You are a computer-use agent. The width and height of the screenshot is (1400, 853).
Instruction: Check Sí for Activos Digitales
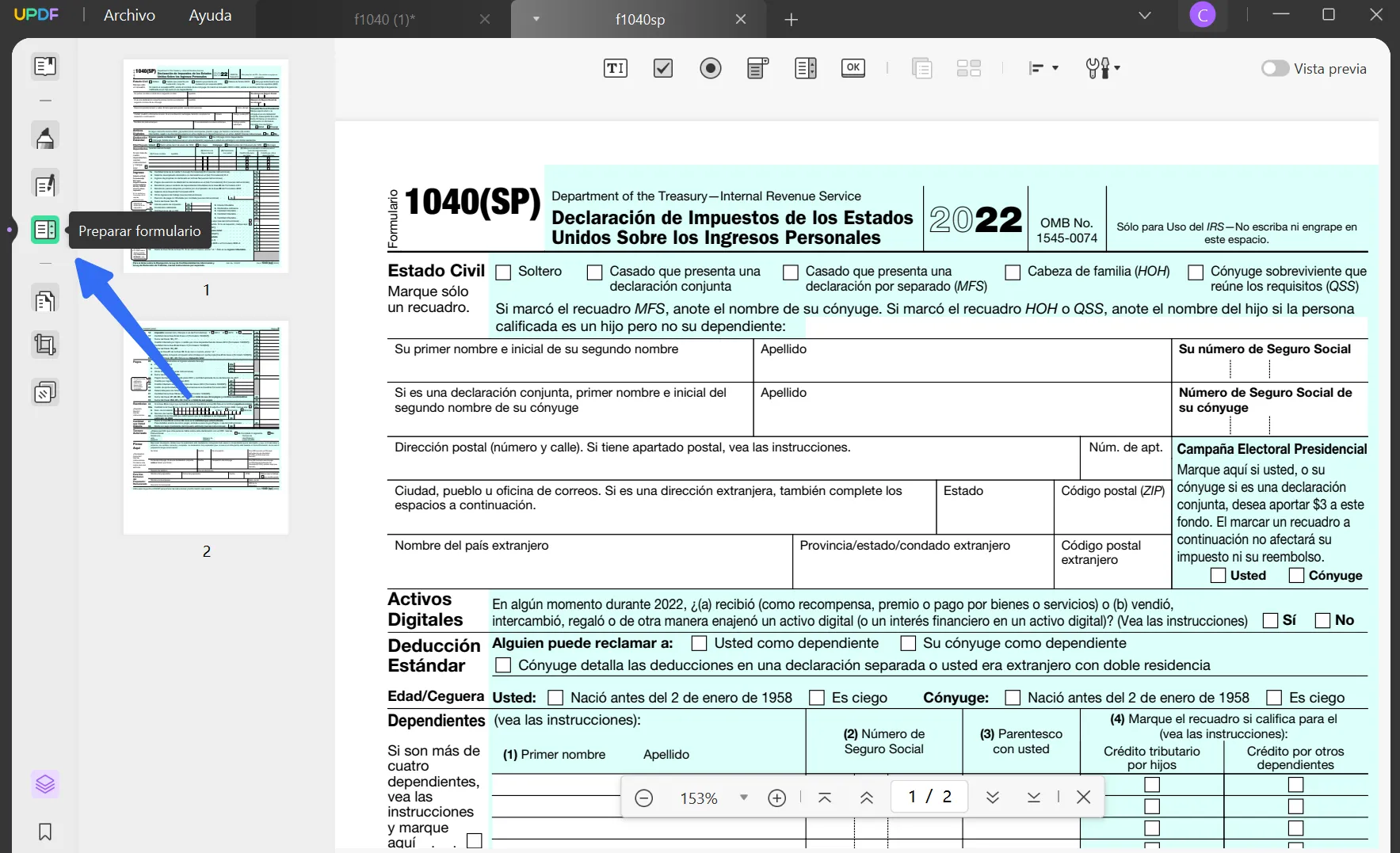pyautogui.click(x=1270, y=620)
